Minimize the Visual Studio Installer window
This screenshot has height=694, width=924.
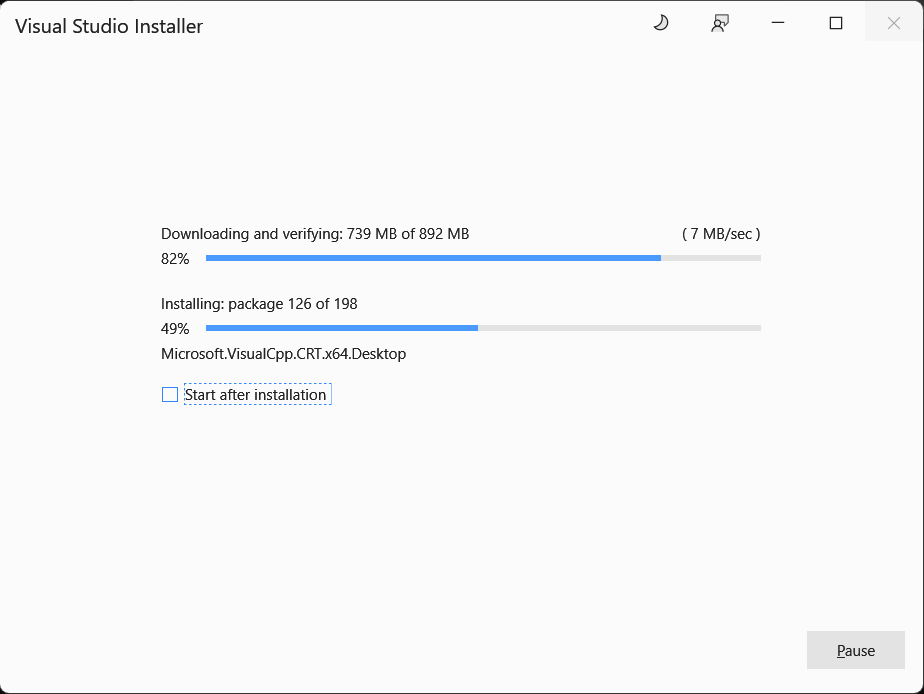point(777,24)
